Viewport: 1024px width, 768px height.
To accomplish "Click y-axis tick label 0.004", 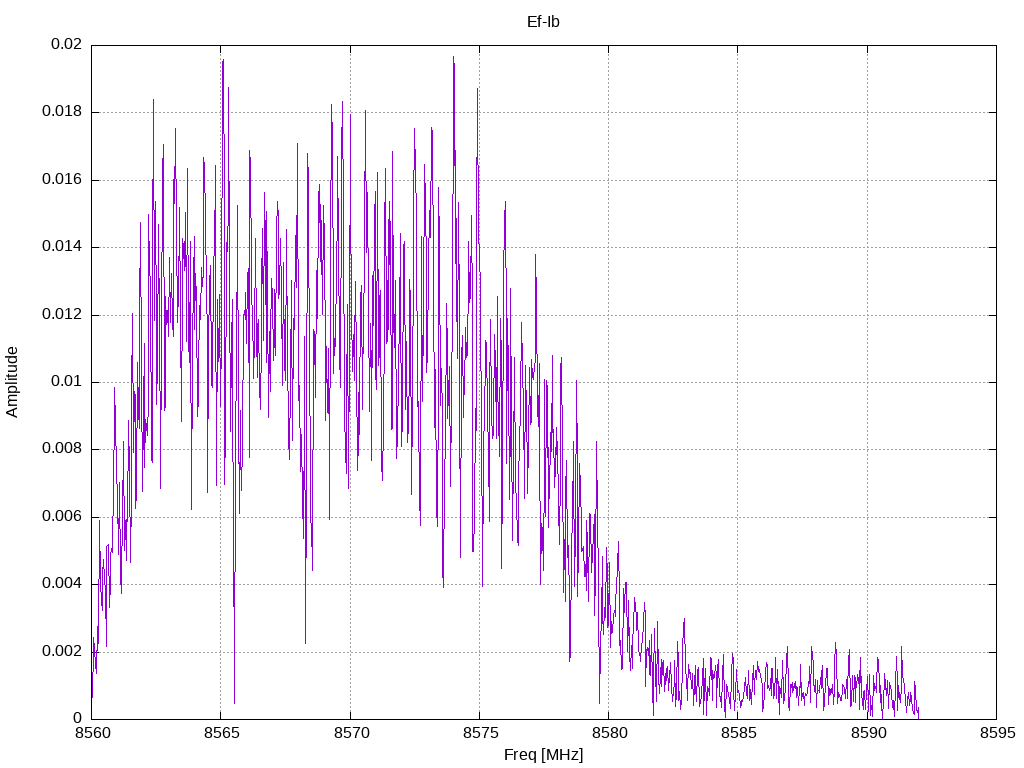I will click(62, 584).
